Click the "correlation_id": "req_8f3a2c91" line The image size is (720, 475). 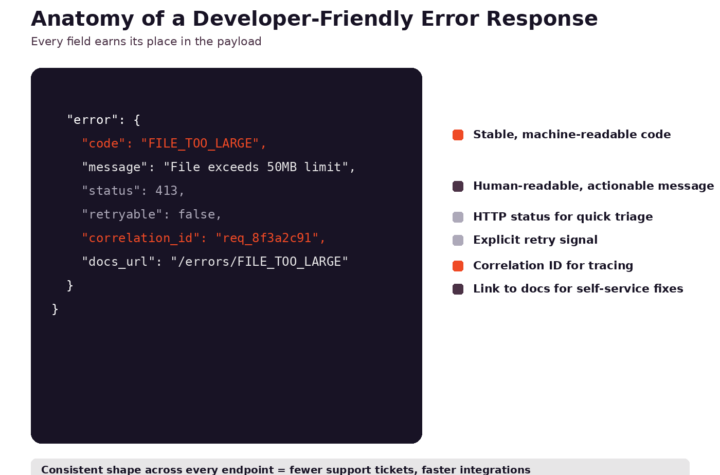point(203,238)
